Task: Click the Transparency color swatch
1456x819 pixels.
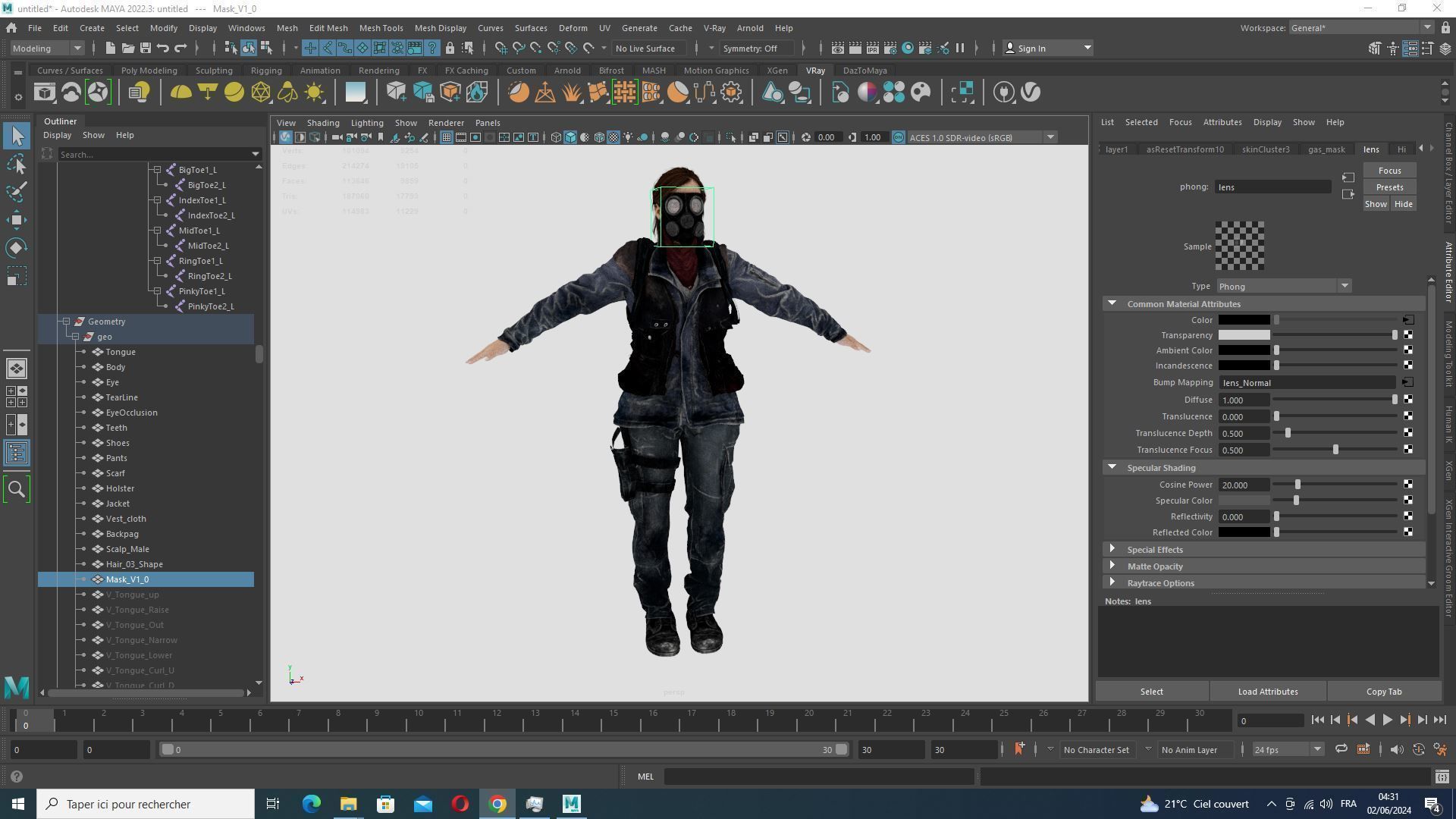Action: pyautogui.click(x=1244, y=335)
